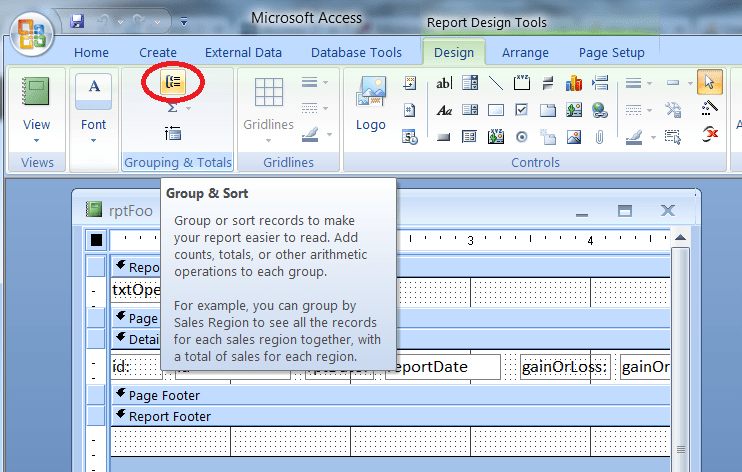
Task: Insert Page Numbers using the # icon
Action: [x=409, y=110]
